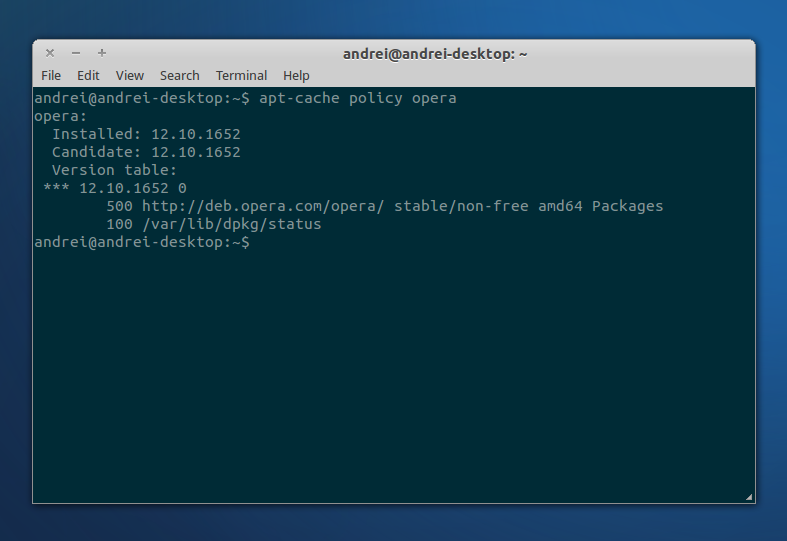The height and width of the screenshot is (541, 787).
Task: Minimize the terminal using the dash icon
Action: pyautogui.click(x=76, y=53)
